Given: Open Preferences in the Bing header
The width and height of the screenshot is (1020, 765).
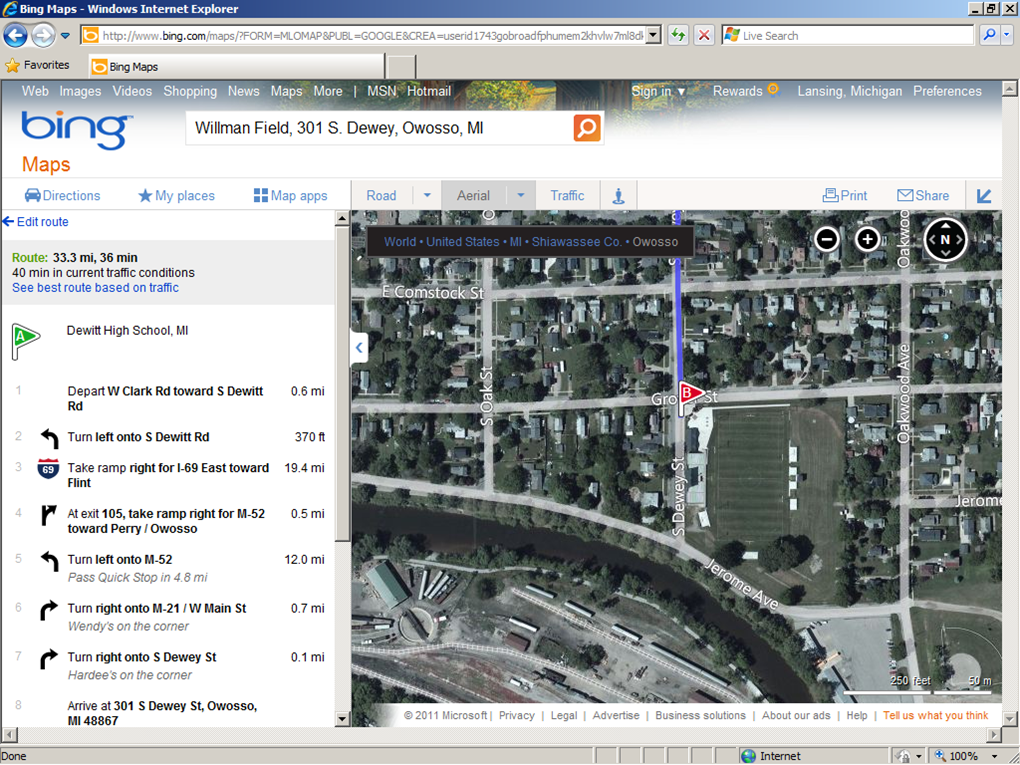Looking at the screenshot, I should 947,91.
